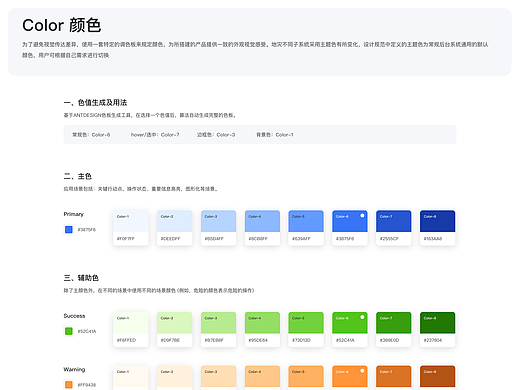Click the Primary Color-1 swatch
520x390 pixels.
pos(131,228)
